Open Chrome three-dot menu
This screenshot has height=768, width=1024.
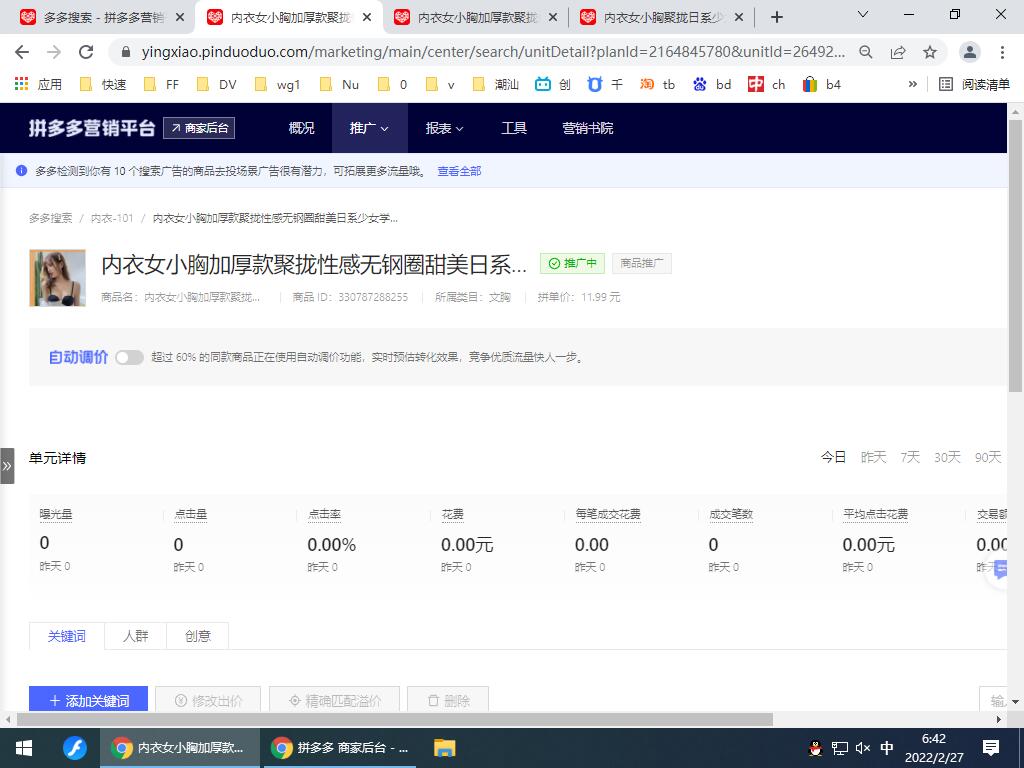[1002, 52]
